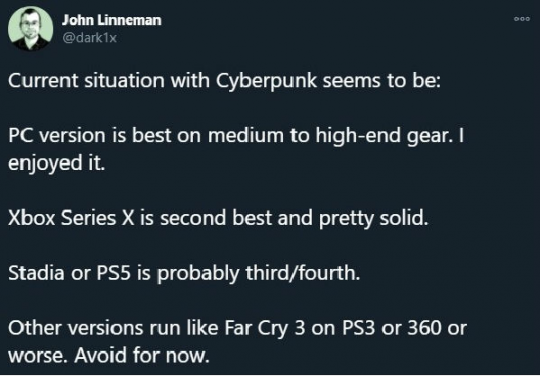Click the 'Far Cry 3' mention
The width and height of the screenshot is (540, 376).
click(265, 329)
